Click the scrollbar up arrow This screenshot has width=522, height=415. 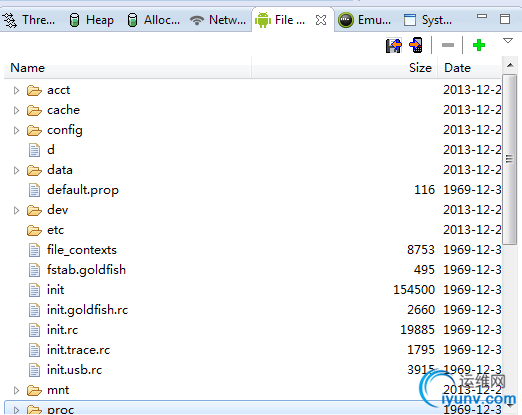pos(510,65)
